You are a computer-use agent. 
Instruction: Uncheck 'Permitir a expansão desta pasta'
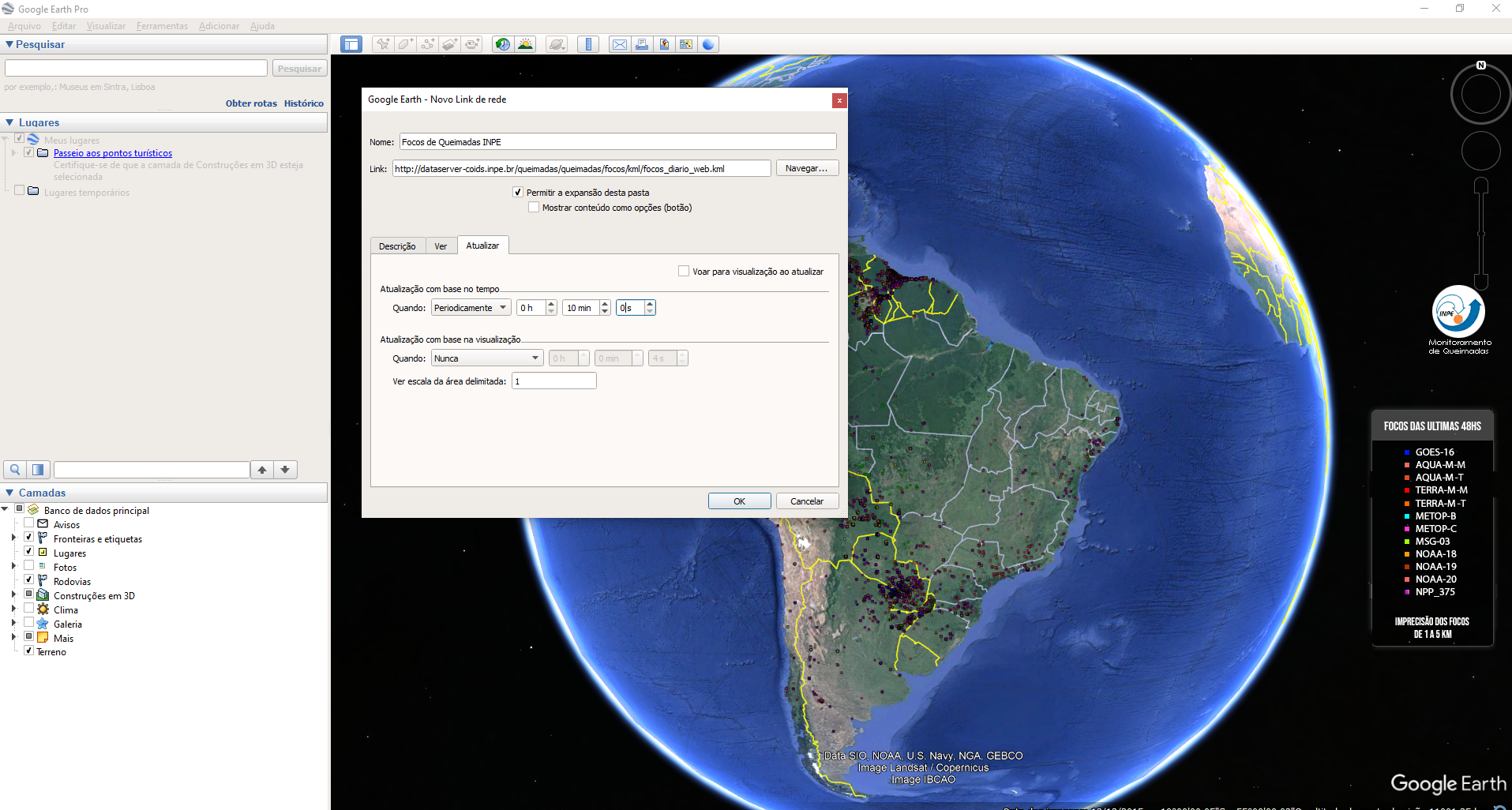click(x=518, y=192)
